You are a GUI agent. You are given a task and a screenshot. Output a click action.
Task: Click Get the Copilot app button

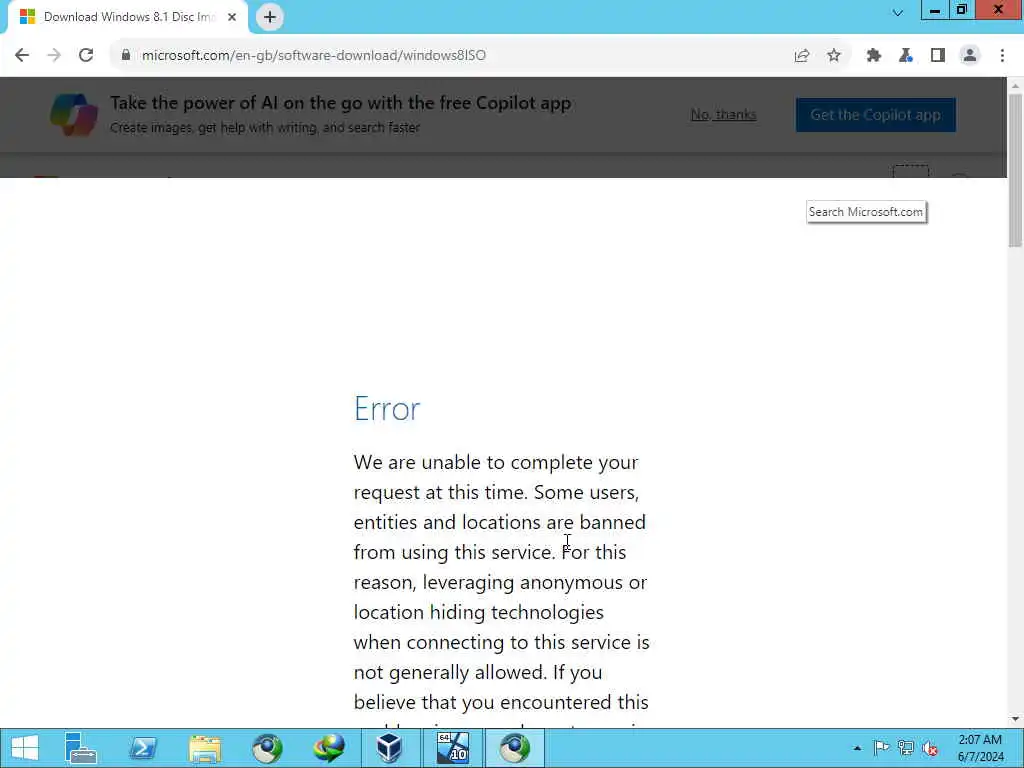(x=875, y=115)
